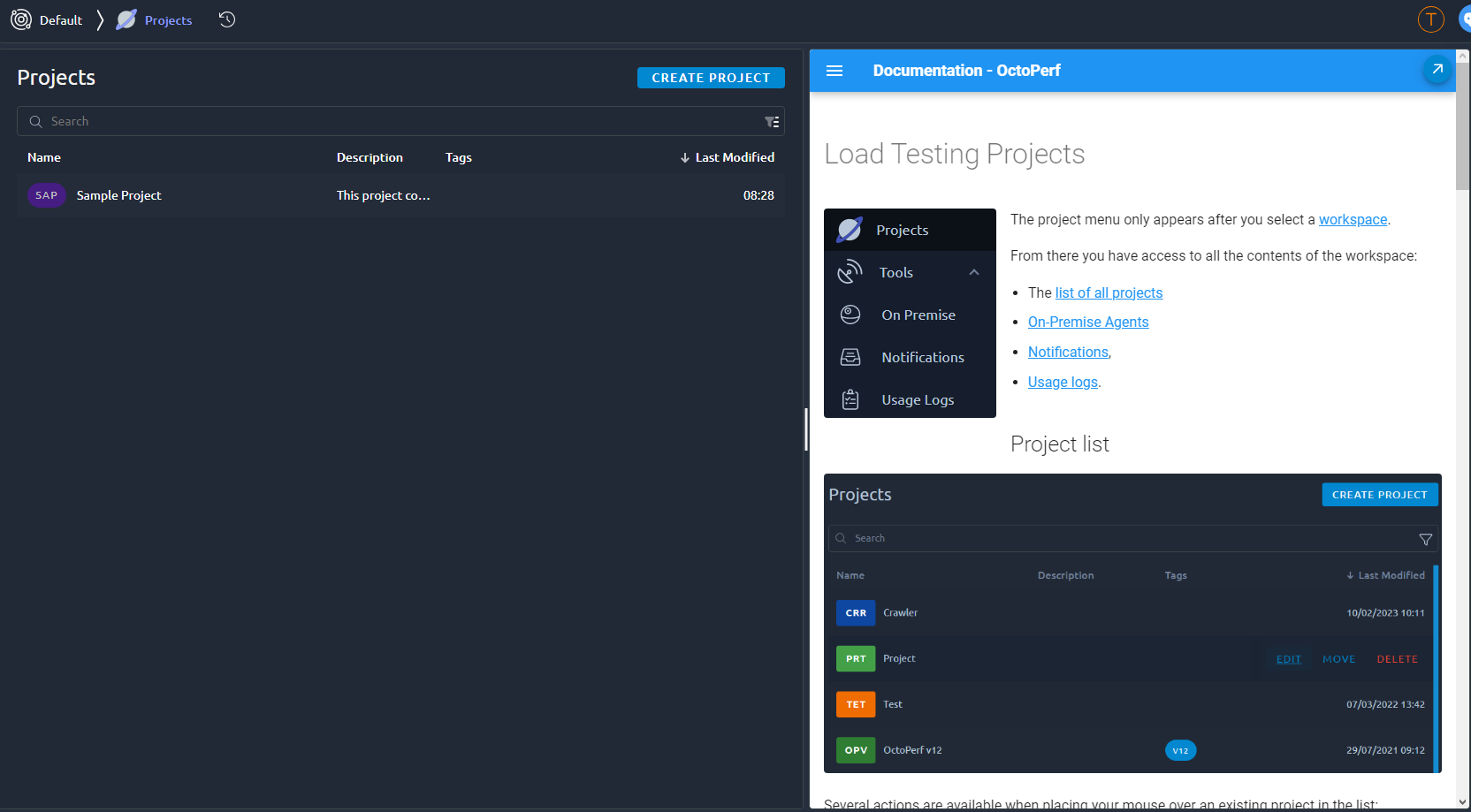Click the CRR Crawler badge
The image size is (1471, 812).
[856, 612]
